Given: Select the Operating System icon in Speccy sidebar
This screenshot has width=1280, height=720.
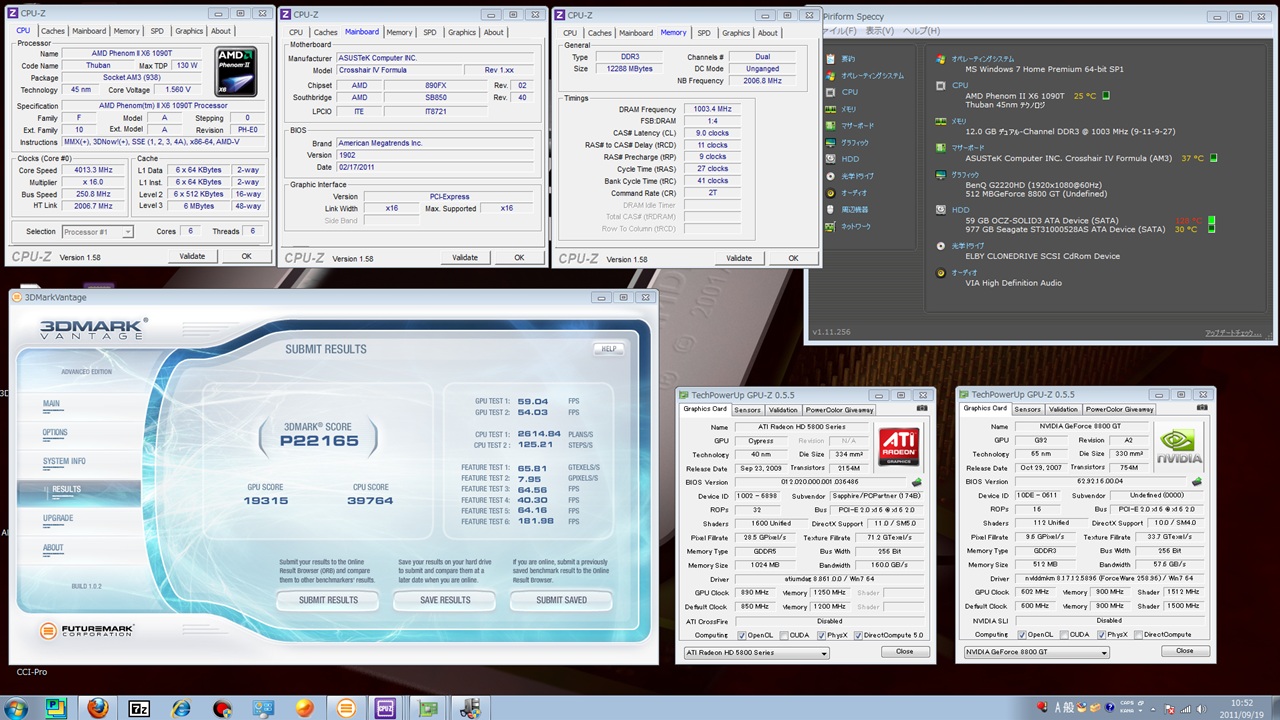Looking at the screenshot, I should click(830, 75).
